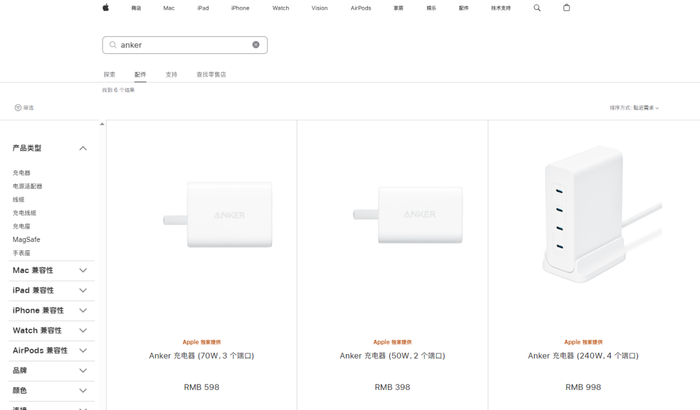The image size is (700, 410).
Task: Expand the Mac 兼容性 filter
Action: point(83,270)
